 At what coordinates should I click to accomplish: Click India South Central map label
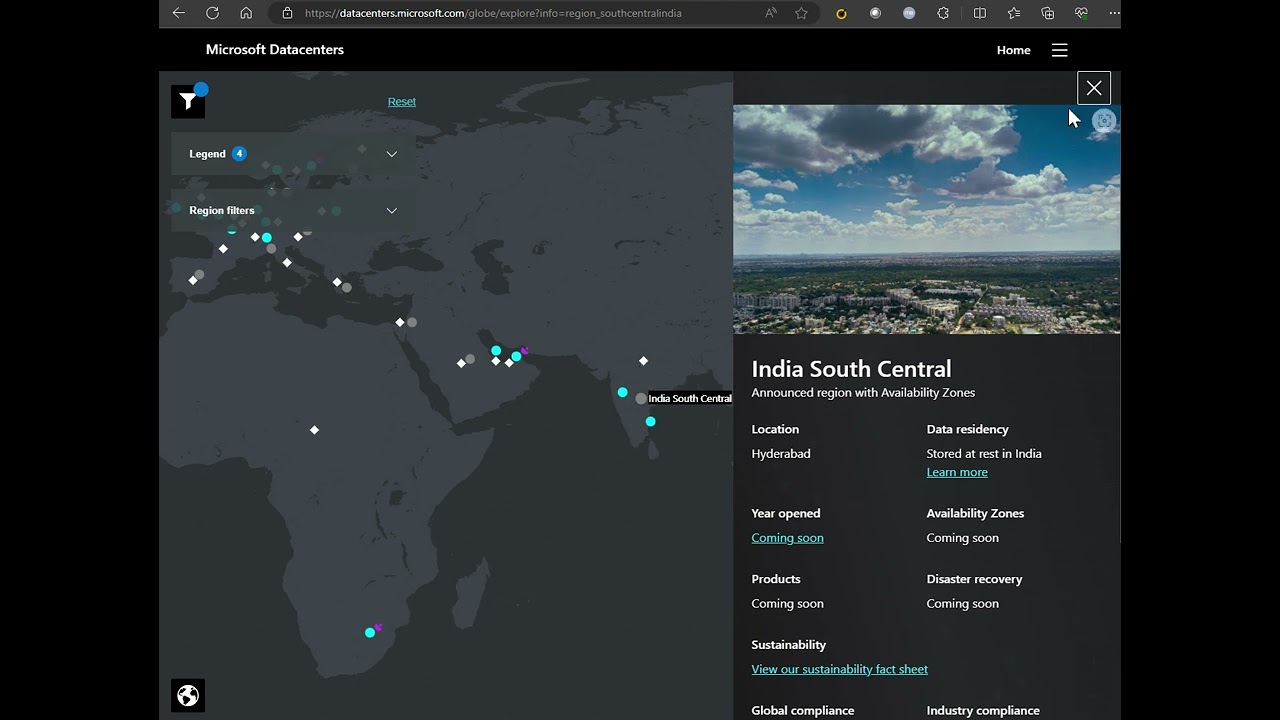690,398
